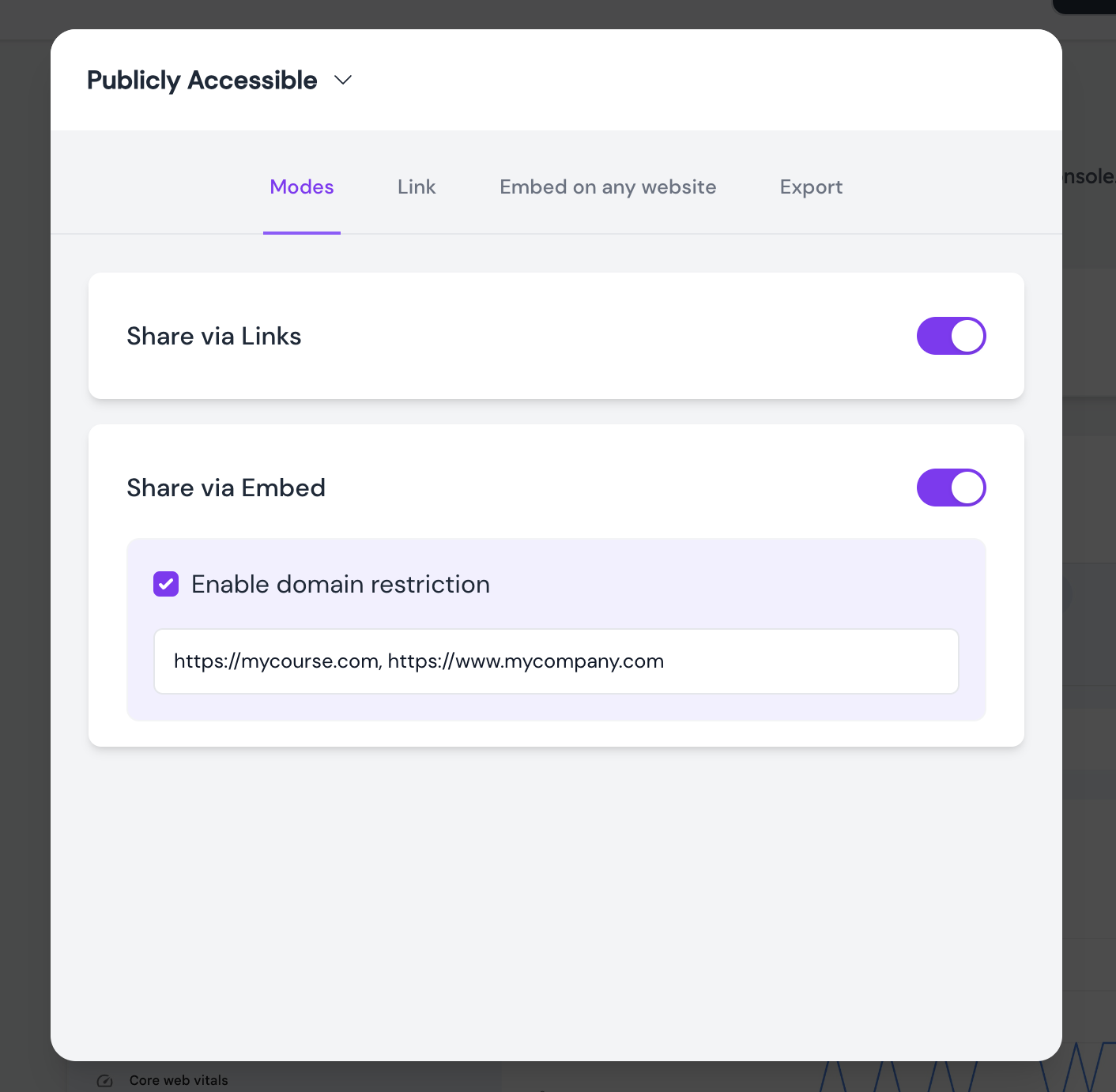Viewport: 1116px width, 1092px height.
Task: Open the Core web vitals item
Action: 179,1080
